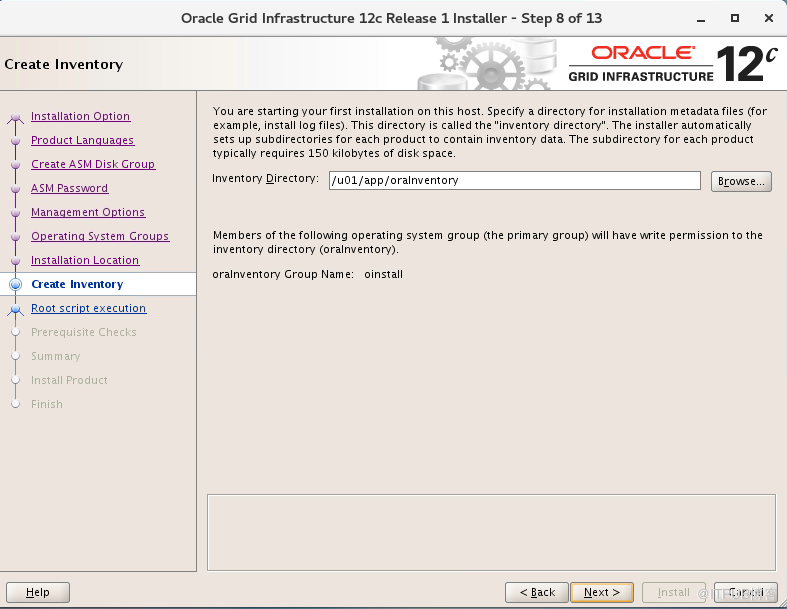
Task: Click the Install Product step label
Action: point(69,380)
